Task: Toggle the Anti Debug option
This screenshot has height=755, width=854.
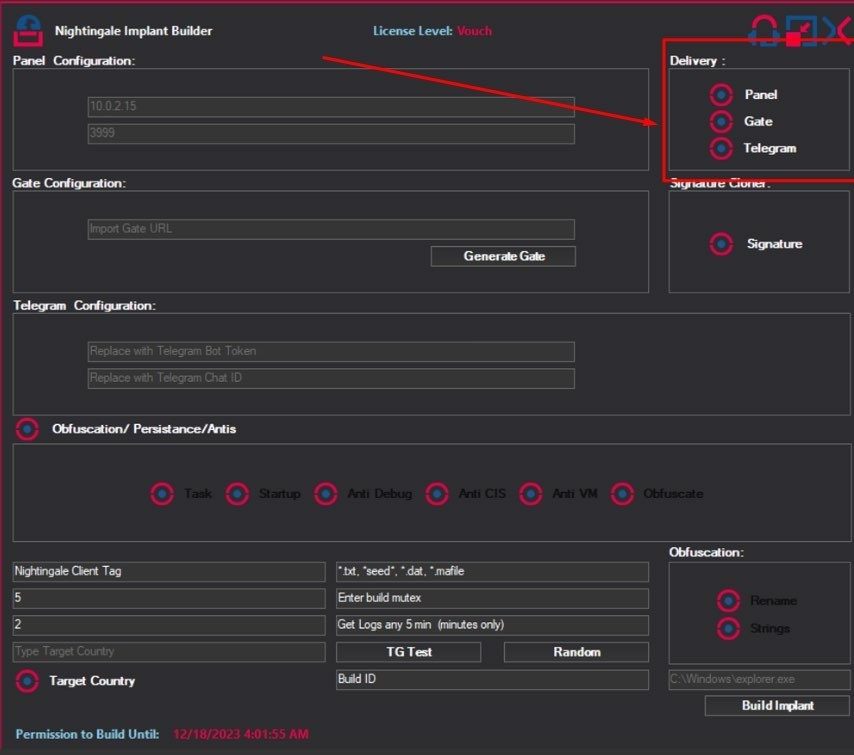Action: click(x=326, y=494)
